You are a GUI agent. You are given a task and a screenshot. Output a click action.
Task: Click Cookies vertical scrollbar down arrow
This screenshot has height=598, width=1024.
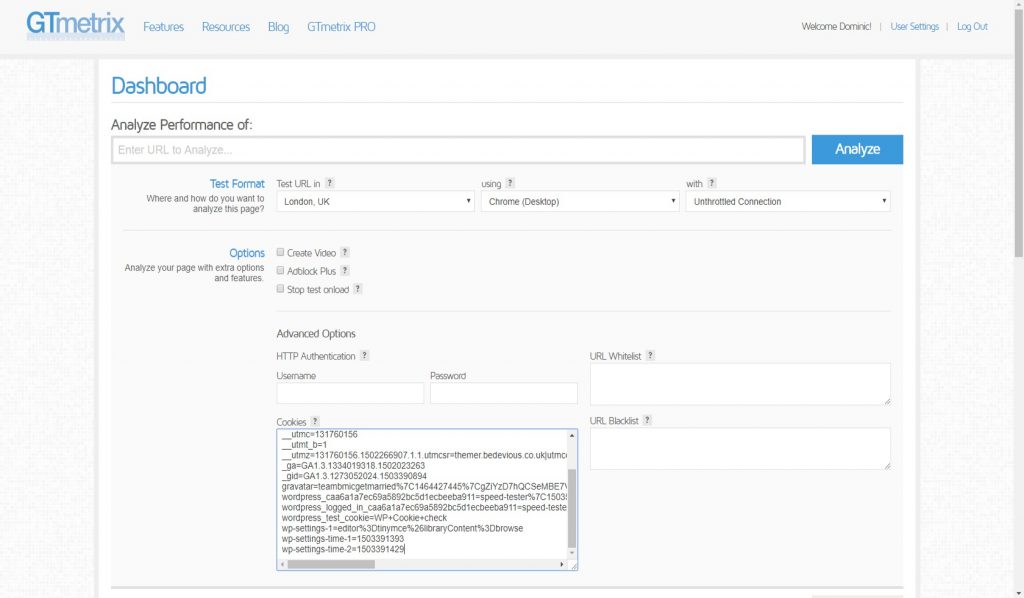coord(572,554)
